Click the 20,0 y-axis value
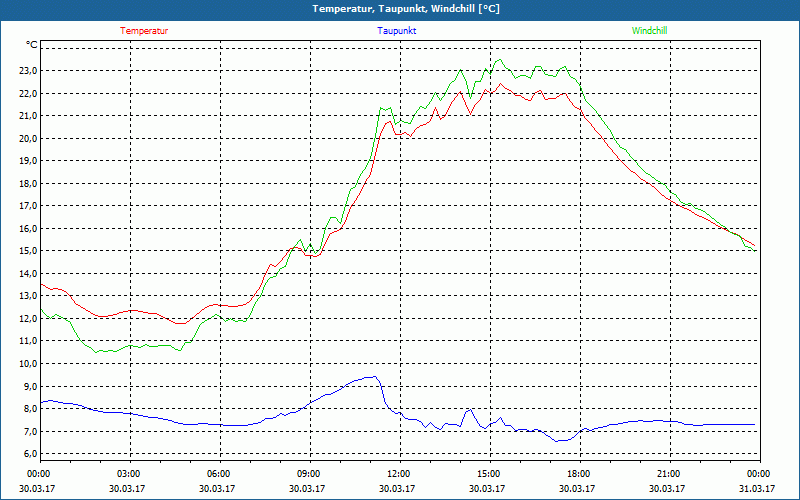800x500 pixels. [28, 138]
